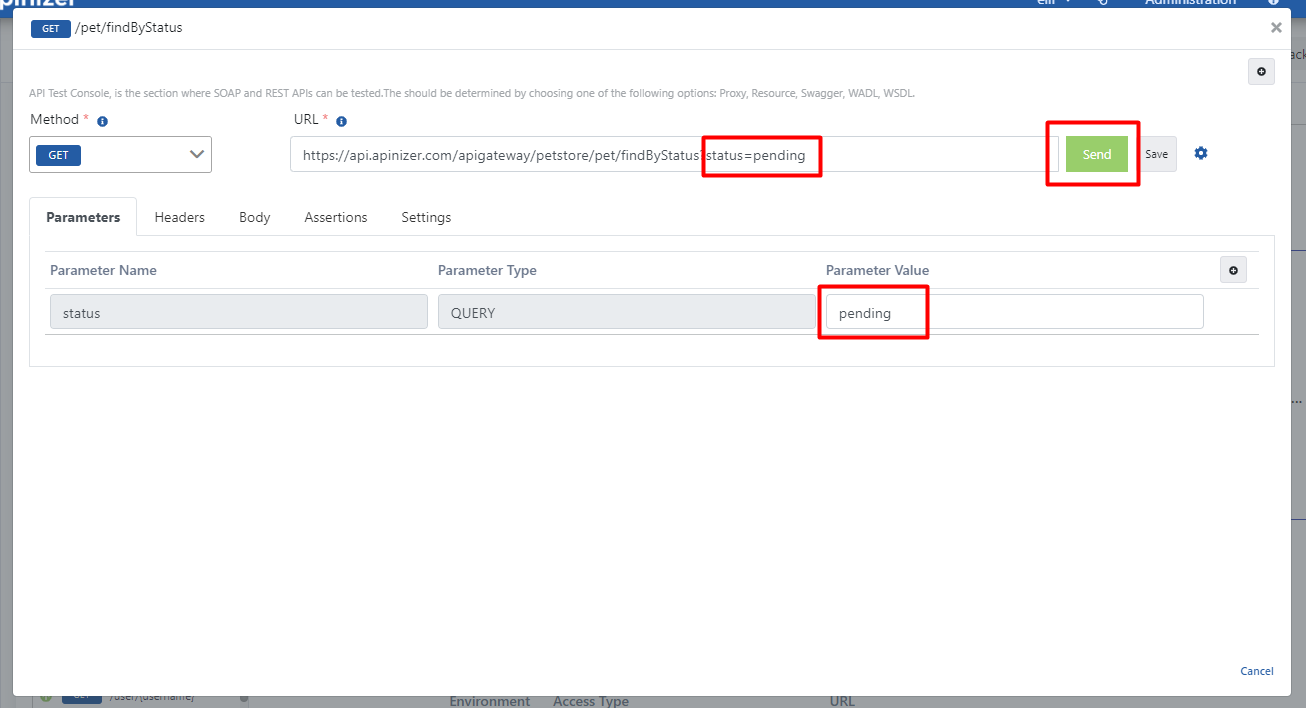Click the plus icon above the Send button
The height and width of the screenshot is (708, 1306).
click(x=1260, y=72)
